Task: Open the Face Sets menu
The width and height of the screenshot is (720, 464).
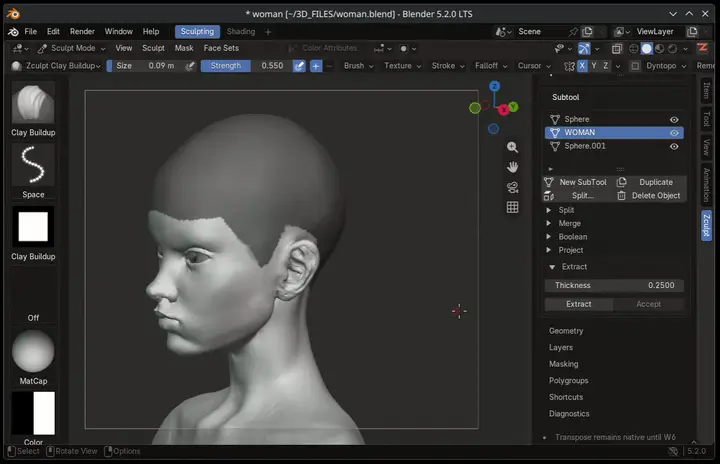Action: (x=221, y=48)
